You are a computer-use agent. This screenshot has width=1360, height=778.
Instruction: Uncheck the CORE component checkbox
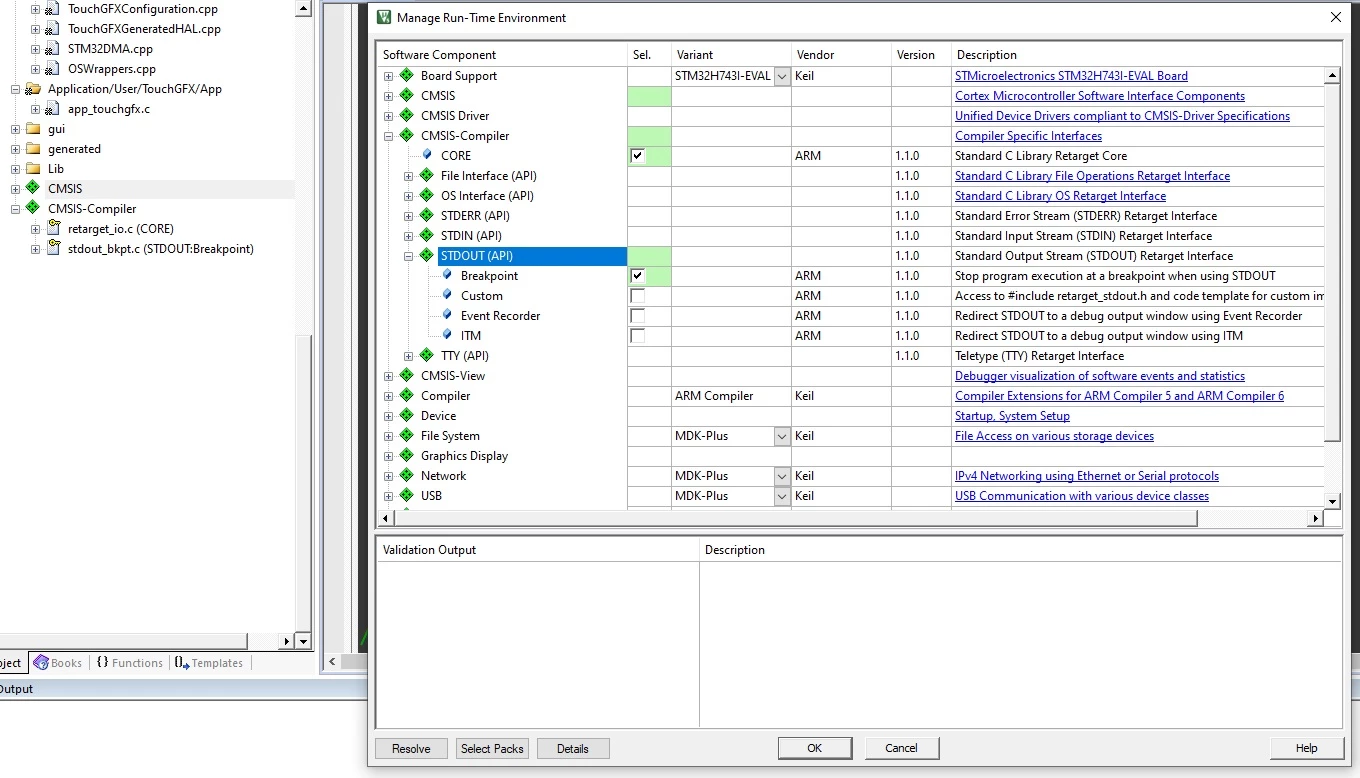tap(637, 156)
